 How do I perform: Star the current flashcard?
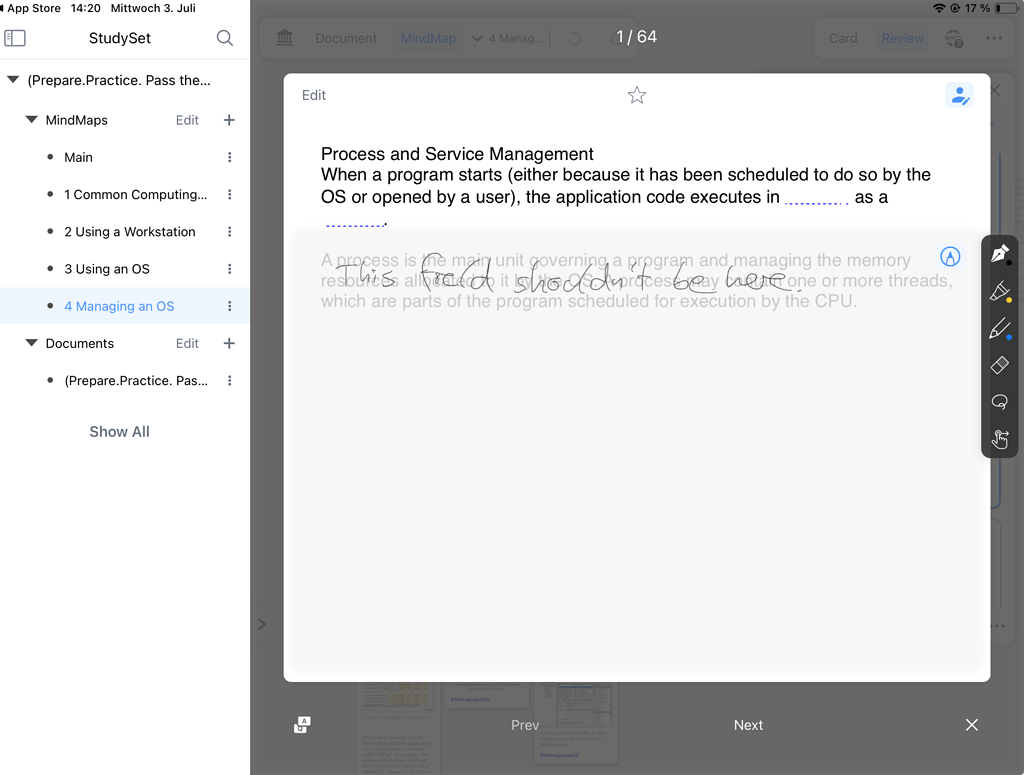point(637,95)
